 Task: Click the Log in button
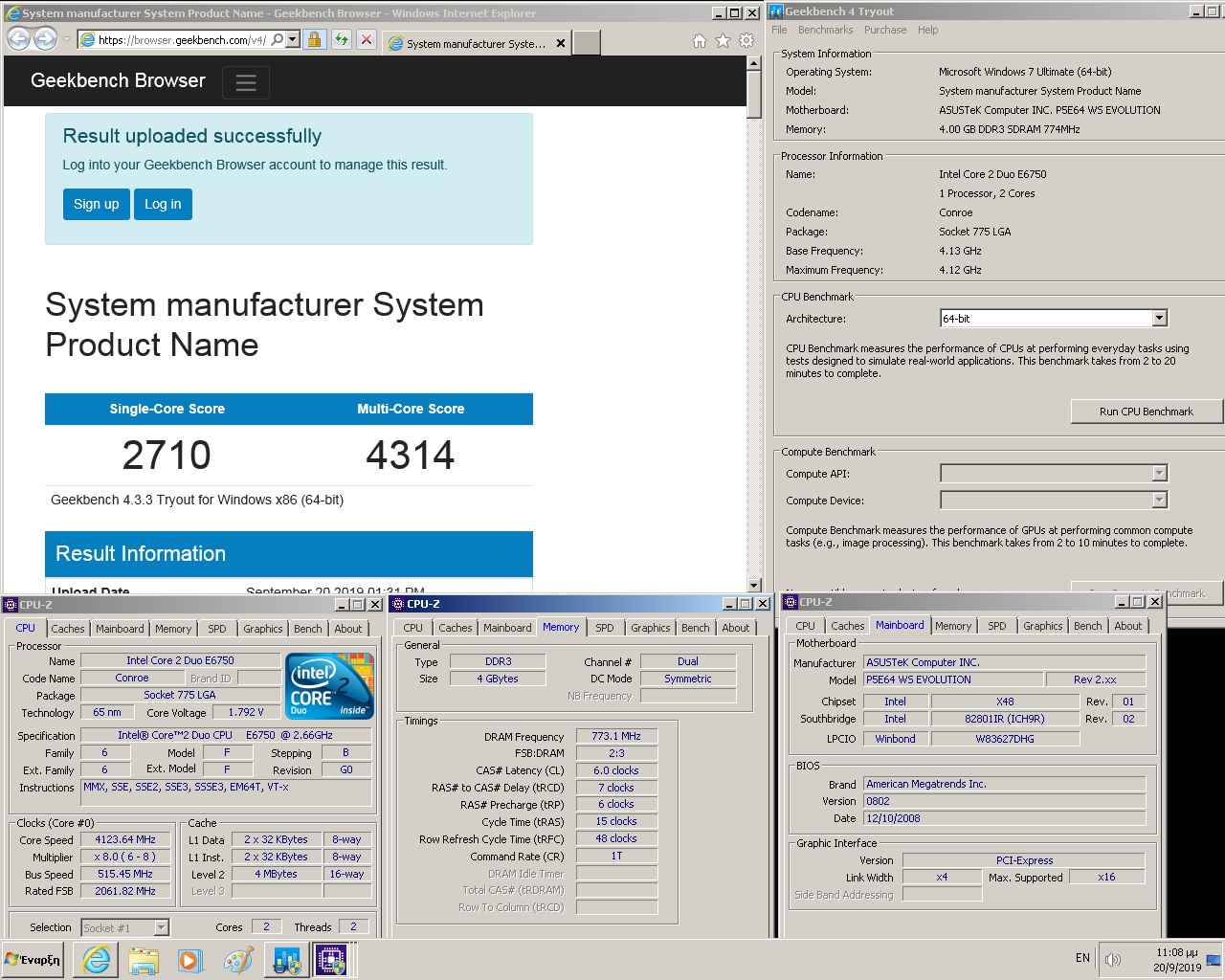click(163, 204)
